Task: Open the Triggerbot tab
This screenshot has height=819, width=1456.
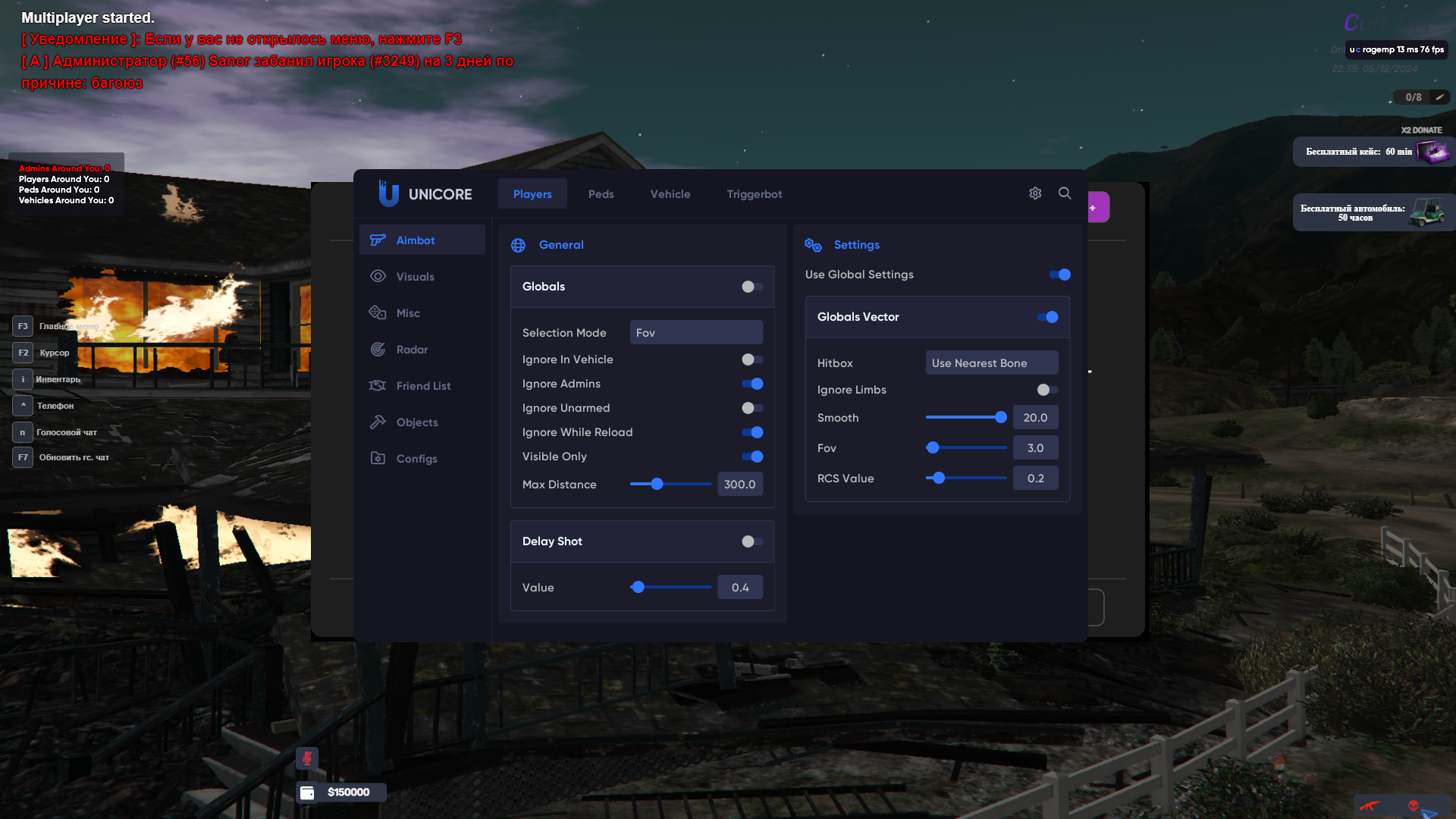Action: coord(755,193)
